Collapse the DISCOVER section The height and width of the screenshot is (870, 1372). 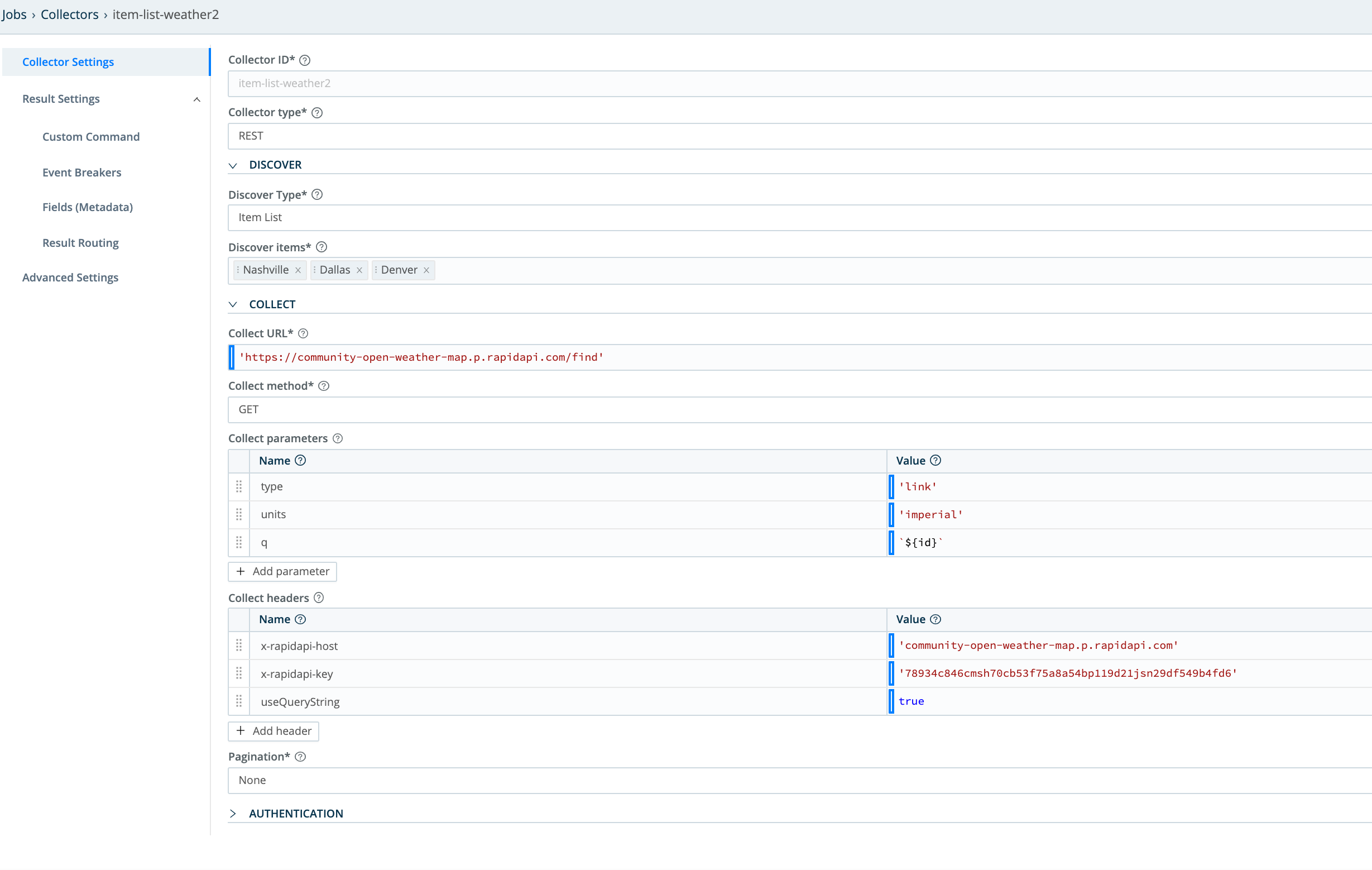[x=233, y=165]
